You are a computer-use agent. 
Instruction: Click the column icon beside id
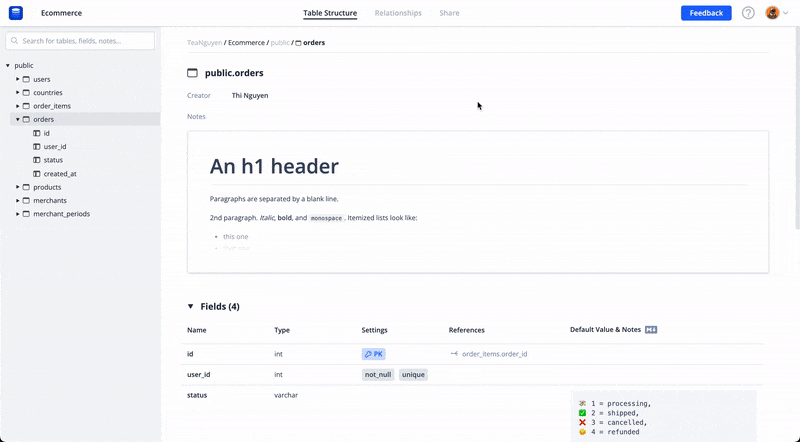[x=37, y=133]
